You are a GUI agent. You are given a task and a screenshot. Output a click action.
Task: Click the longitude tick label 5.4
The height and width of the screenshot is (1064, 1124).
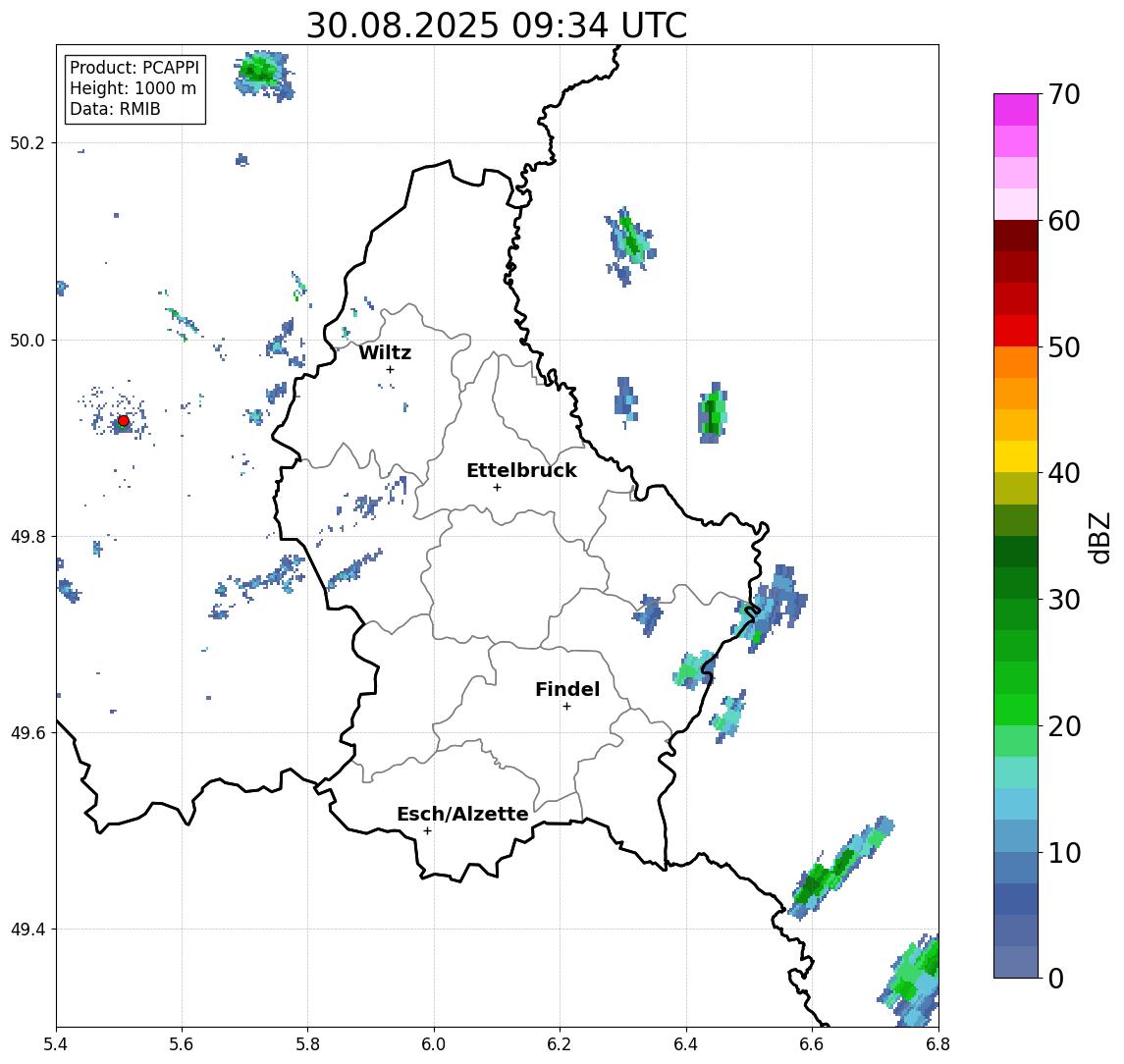point(56,1044)
